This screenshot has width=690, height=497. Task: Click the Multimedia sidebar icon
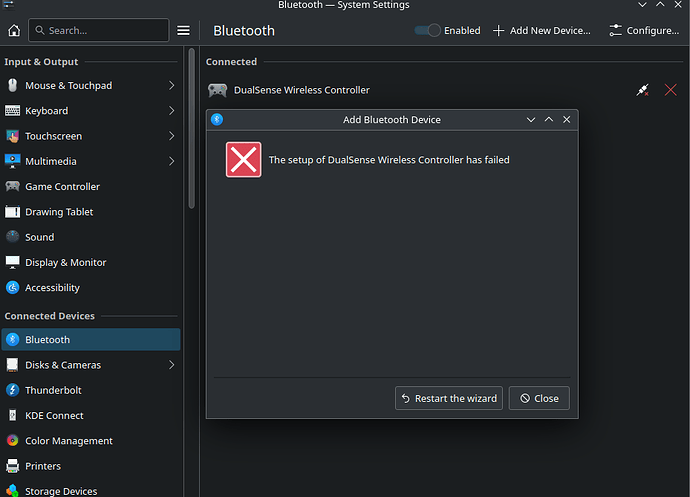click(12, 161)
